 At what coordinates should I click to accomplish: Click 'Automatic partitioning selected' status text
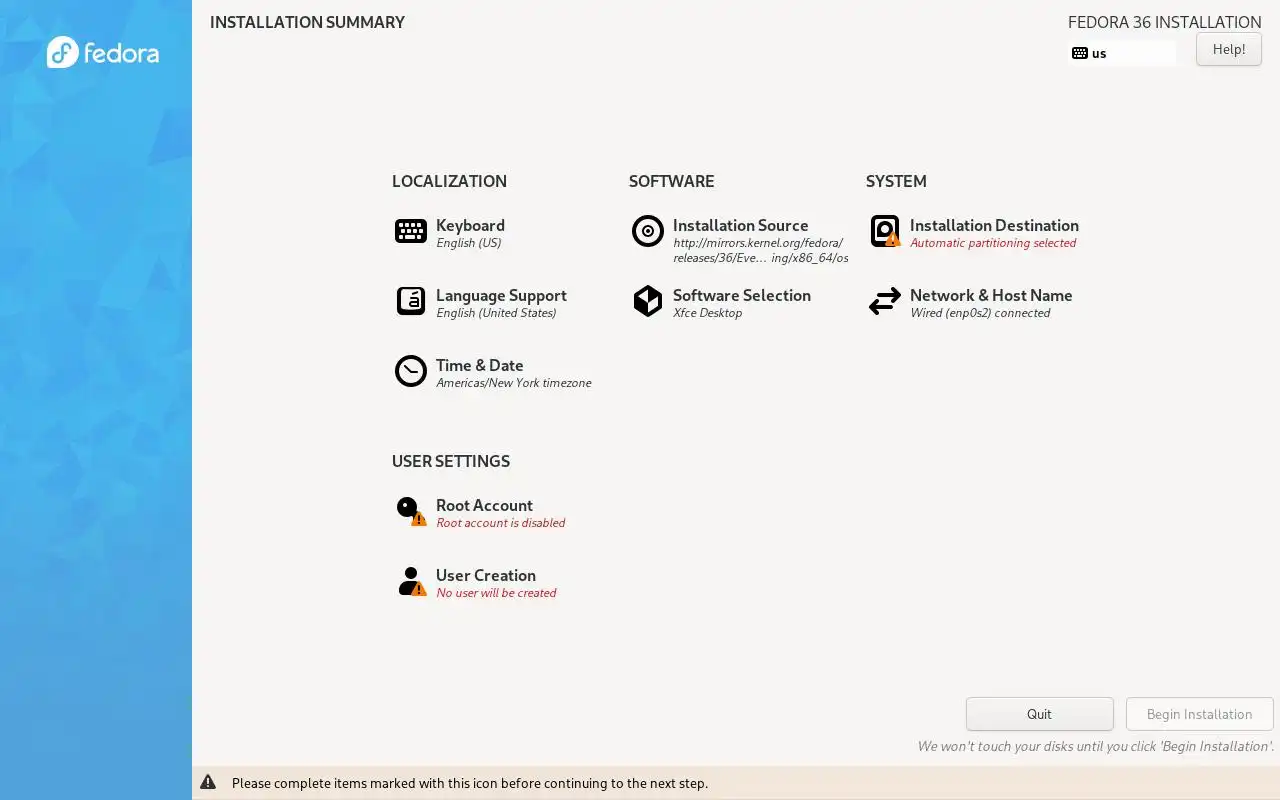click(993, 243)
